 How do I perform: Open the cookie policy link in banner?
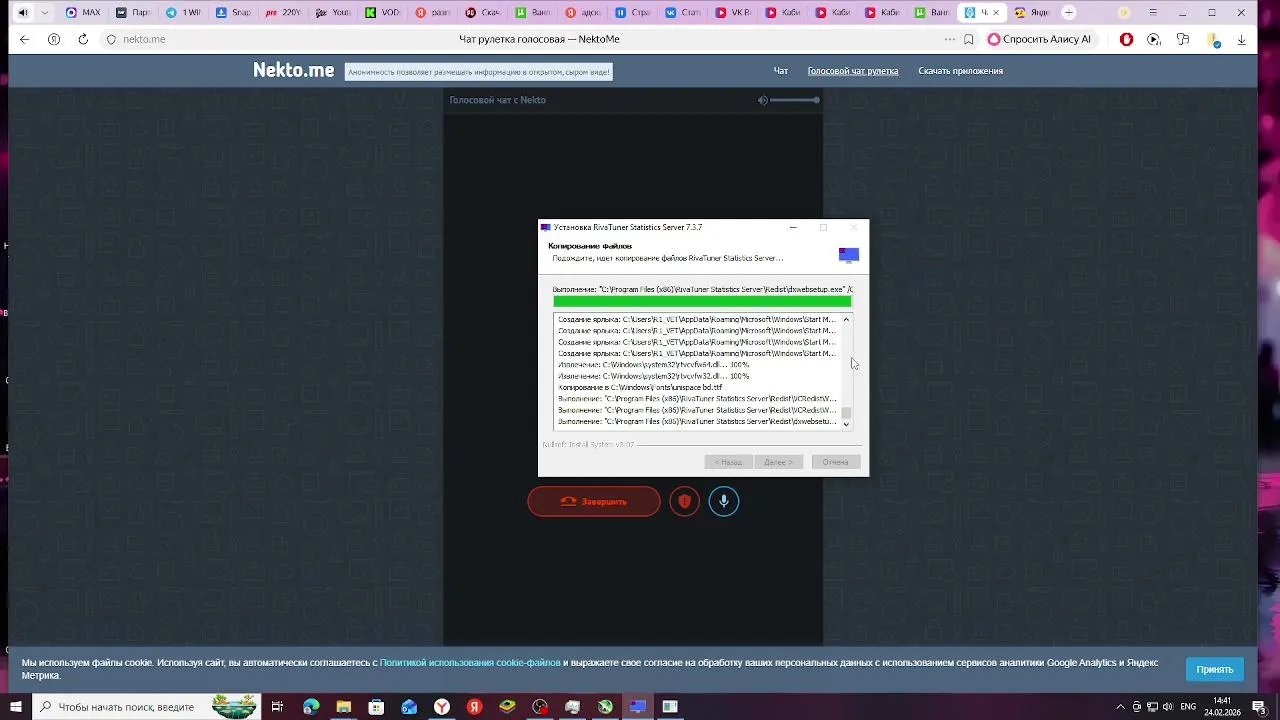(470, 663)
